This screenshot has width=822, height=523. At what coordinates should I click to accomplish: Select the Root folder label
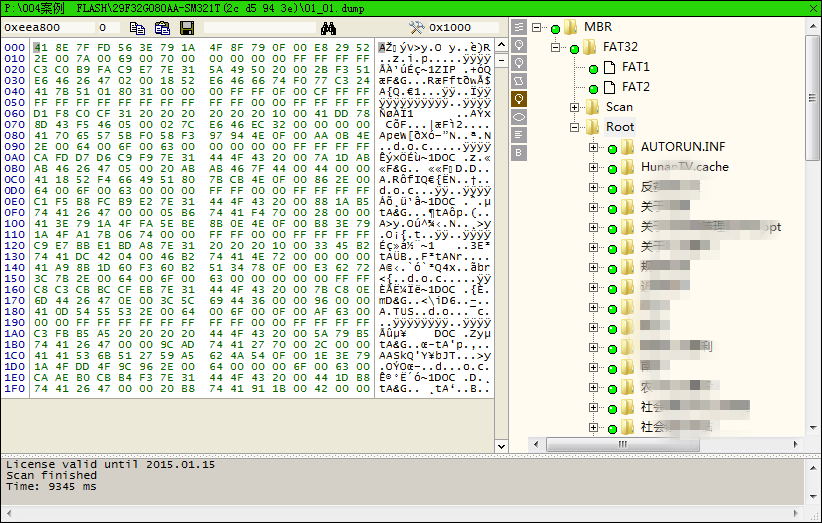[x=620, y=127]
